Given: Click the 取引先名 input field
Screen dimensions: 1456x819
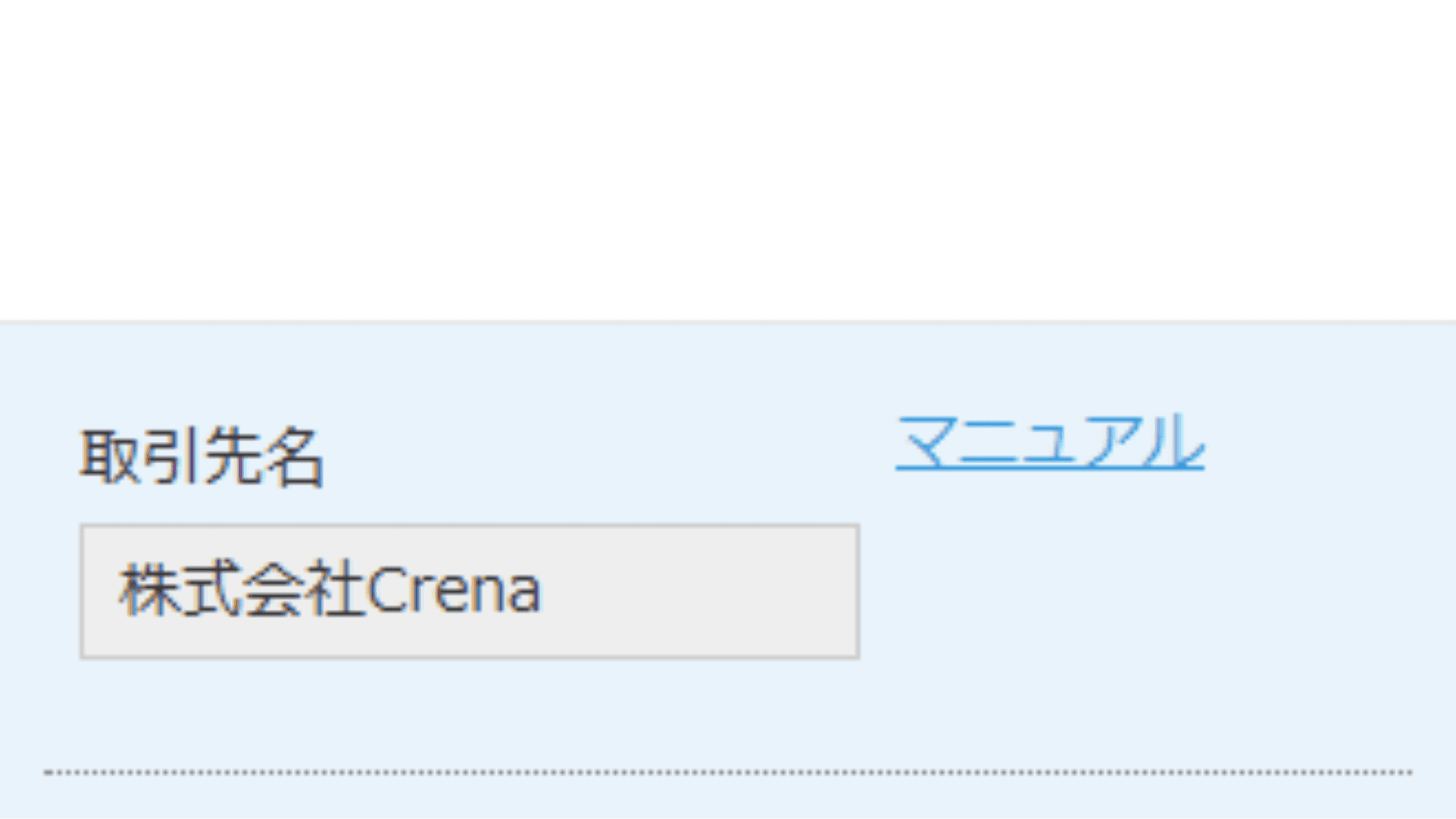Looking at the screenshot, I should (x=469, y=591).
